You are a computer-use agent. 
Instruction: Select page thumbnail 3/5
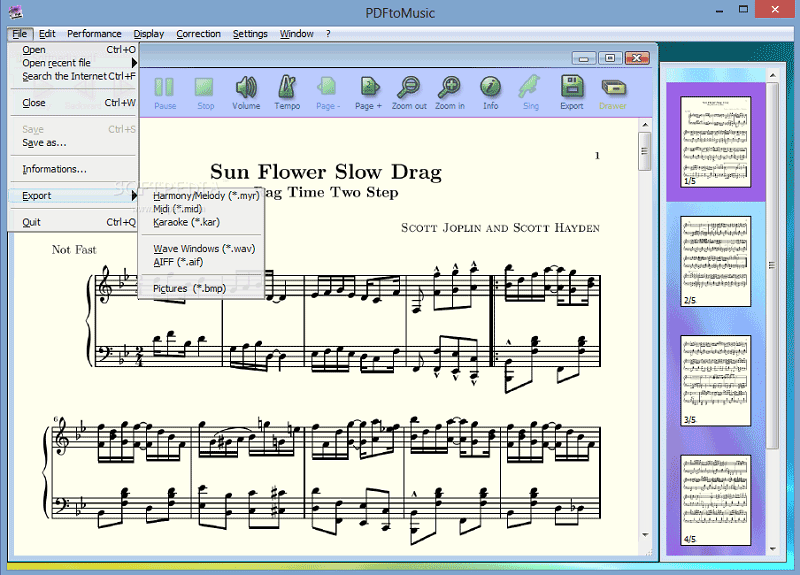point(715,381)
